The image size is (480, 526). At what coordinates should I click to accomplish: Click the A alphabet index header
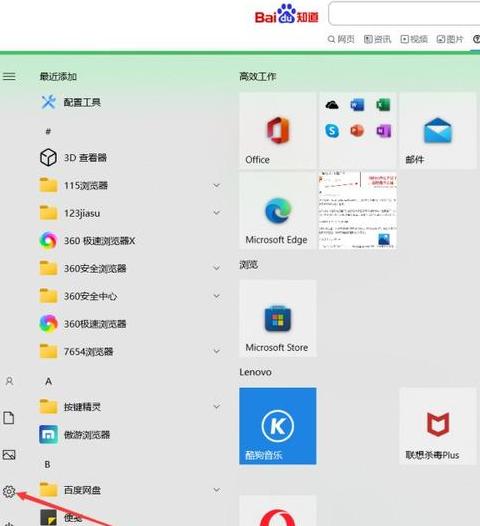pyautogui.click(x=49, y=381)
